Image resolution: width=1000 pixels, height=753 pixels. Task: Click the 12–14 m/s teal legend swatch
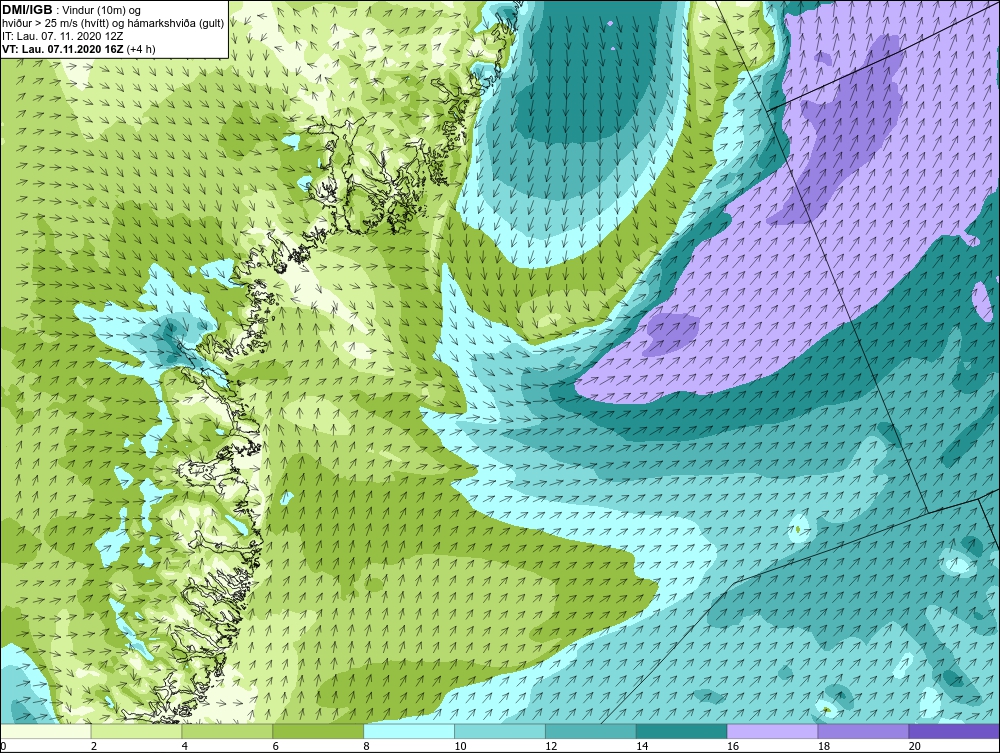tap(591, 731)
